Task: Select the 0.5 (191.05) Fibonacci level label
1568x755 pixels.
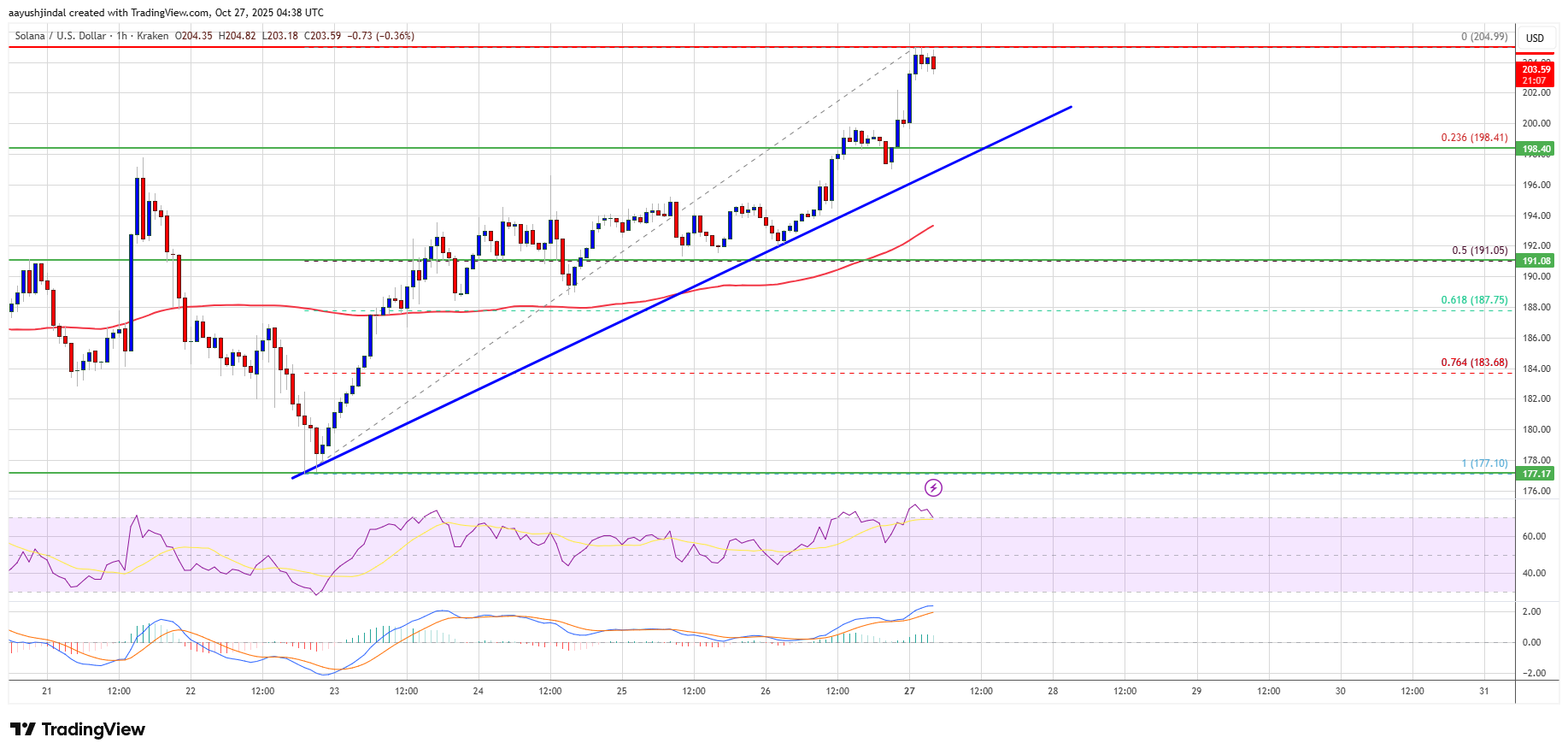Action: (1479, 251)
